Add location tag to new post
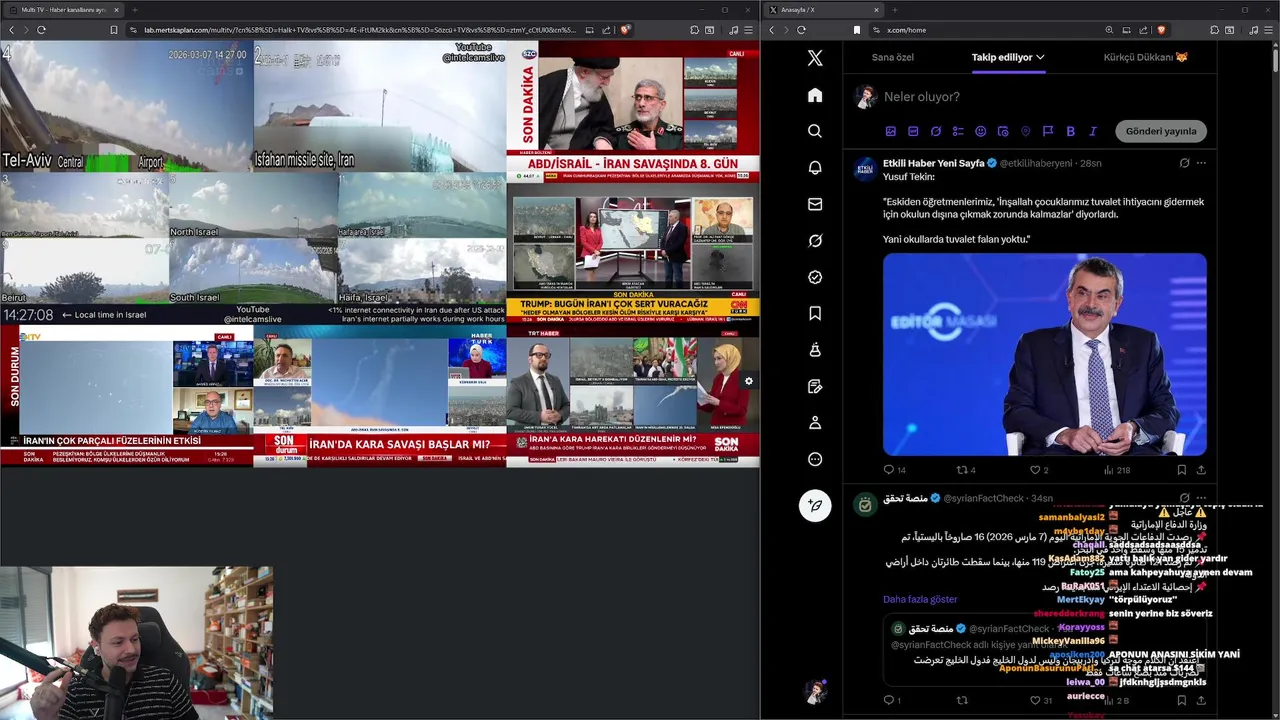This screenshot has height=720, width=1280. 1025,131
